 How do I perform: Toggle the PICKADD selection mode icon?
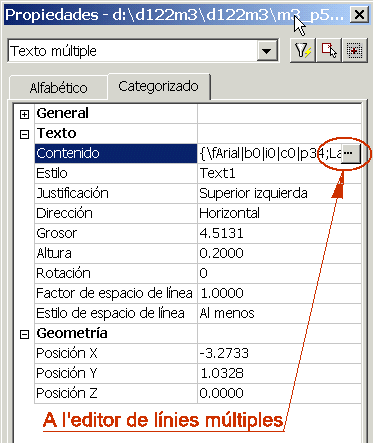[x=354, y=51]
